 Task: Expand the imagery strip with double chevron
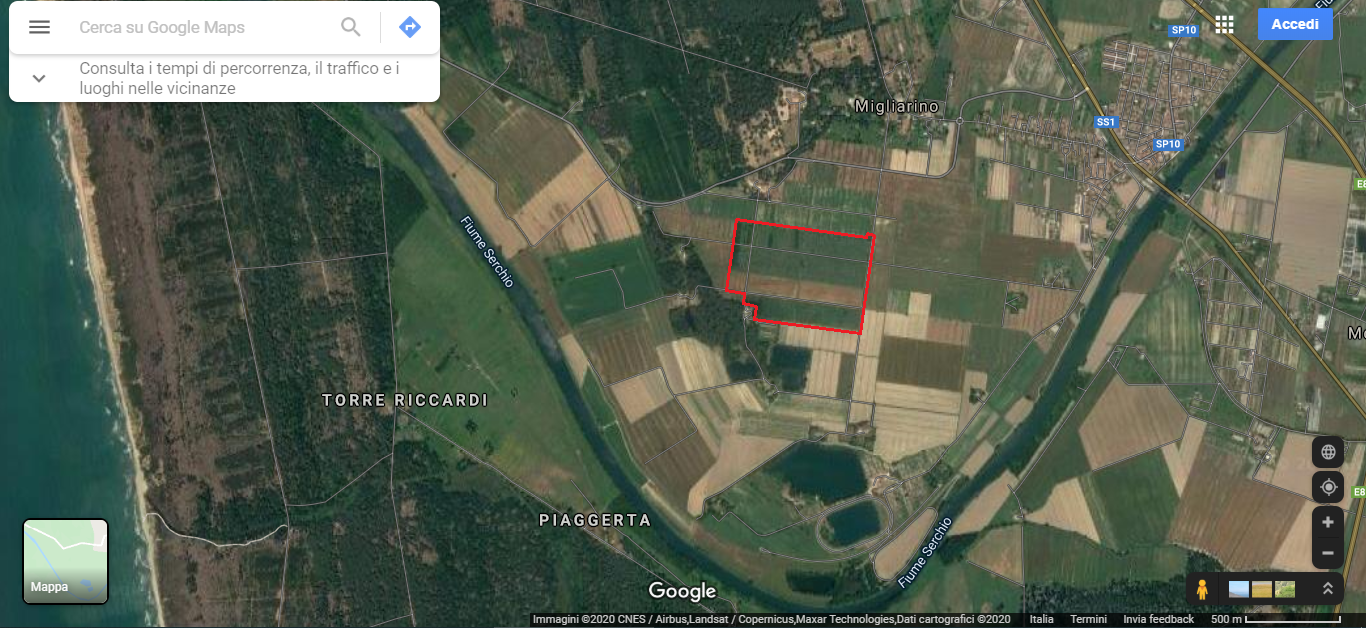pos(1328,589)
